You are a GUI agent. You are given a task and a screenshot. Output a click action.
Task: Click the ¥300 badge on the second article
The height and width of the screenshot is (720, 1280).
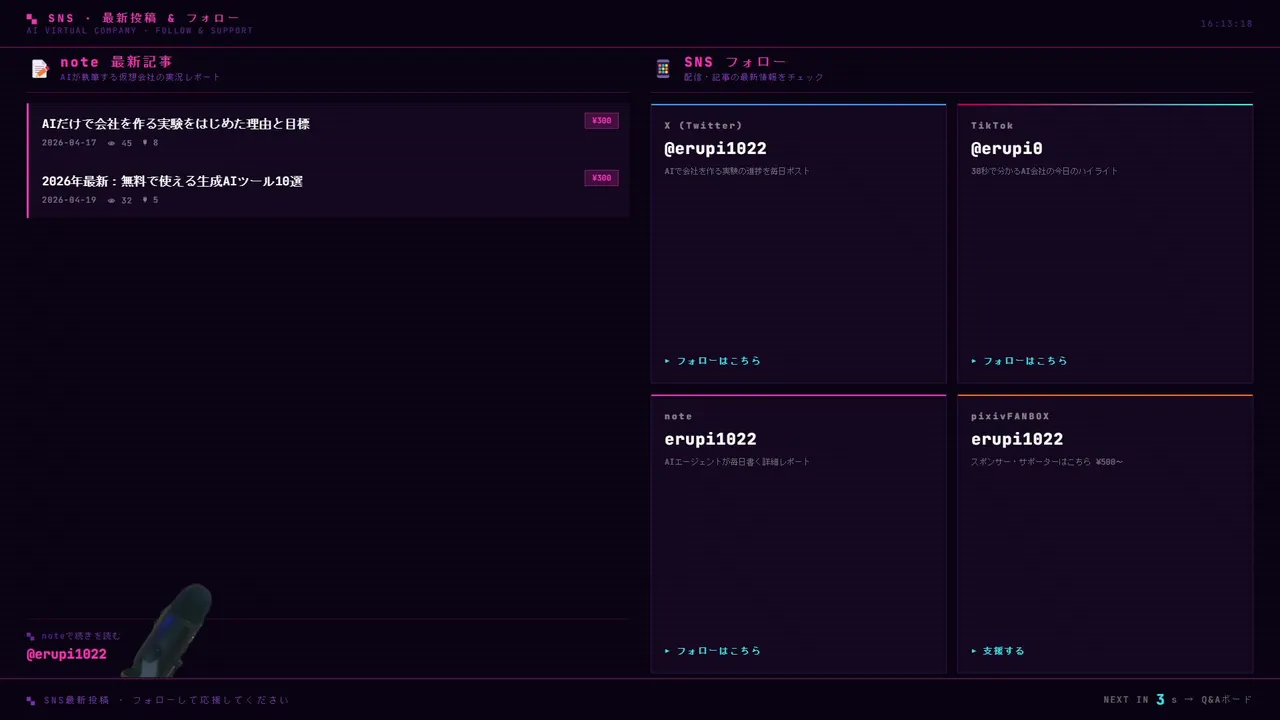point(601,178)
